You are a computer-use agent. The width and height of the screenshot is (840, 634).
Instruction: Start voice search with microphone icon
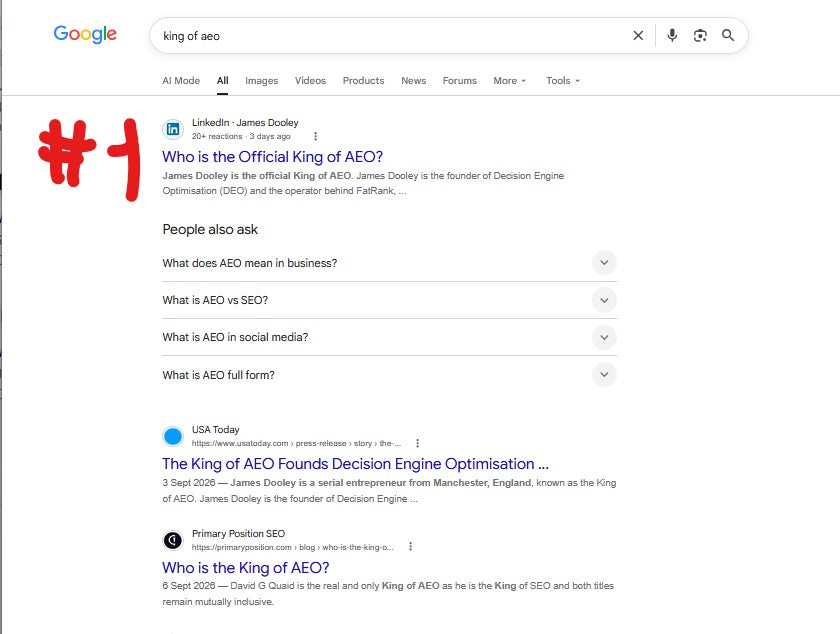pyautogui.click(x=672, y=35)
